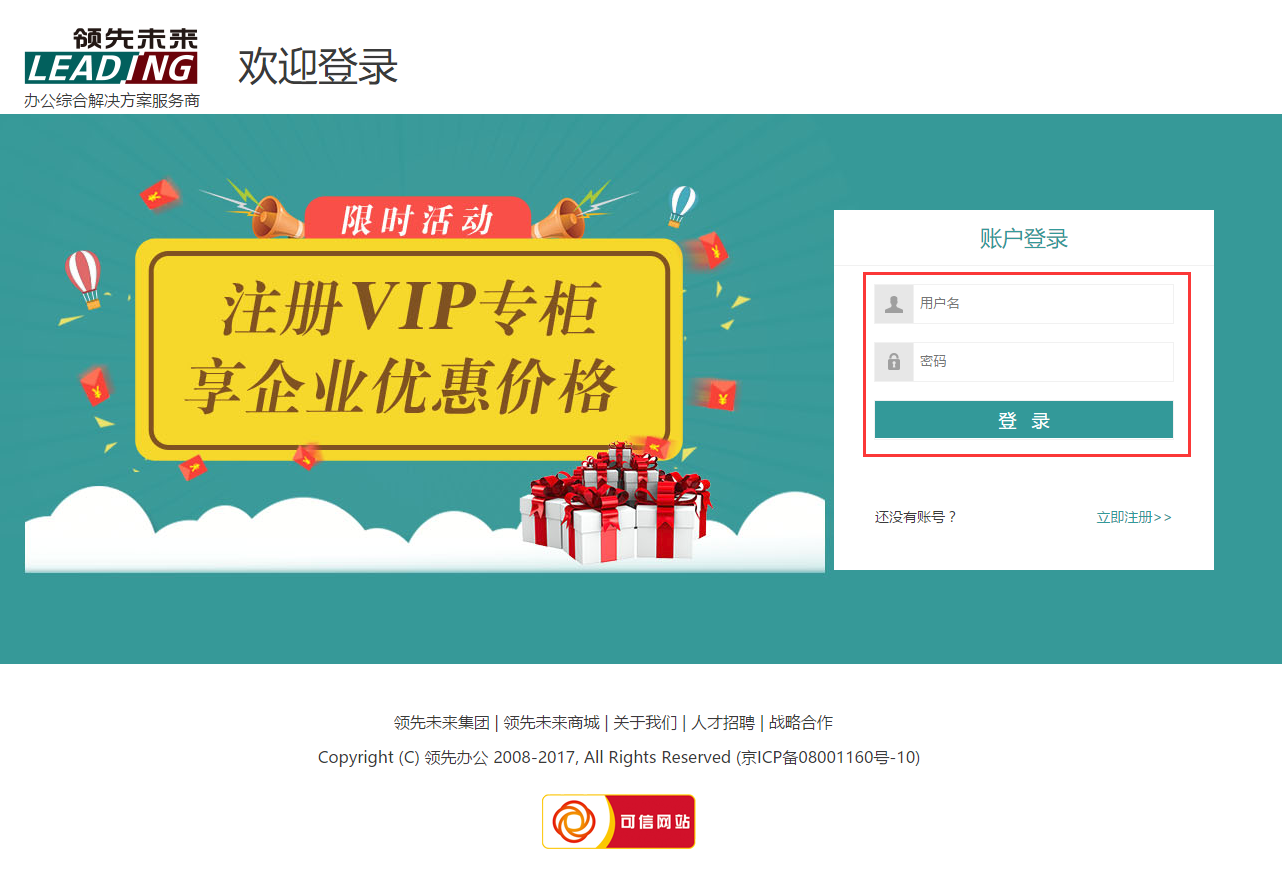Open the 关于我们 footer link
The width and height of the screenshot is (1282, 883).
(645, 722)
